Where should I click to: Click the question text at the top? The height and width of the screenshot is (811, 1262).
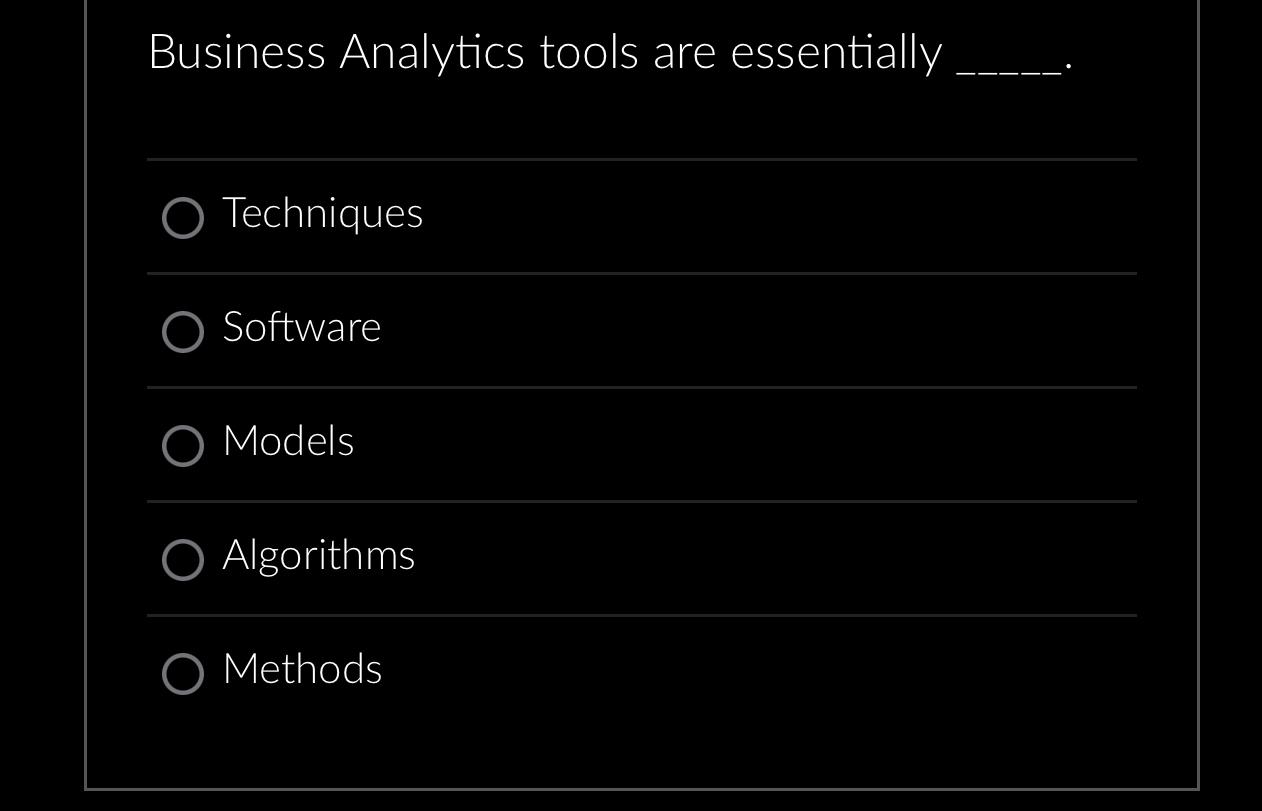610,52
